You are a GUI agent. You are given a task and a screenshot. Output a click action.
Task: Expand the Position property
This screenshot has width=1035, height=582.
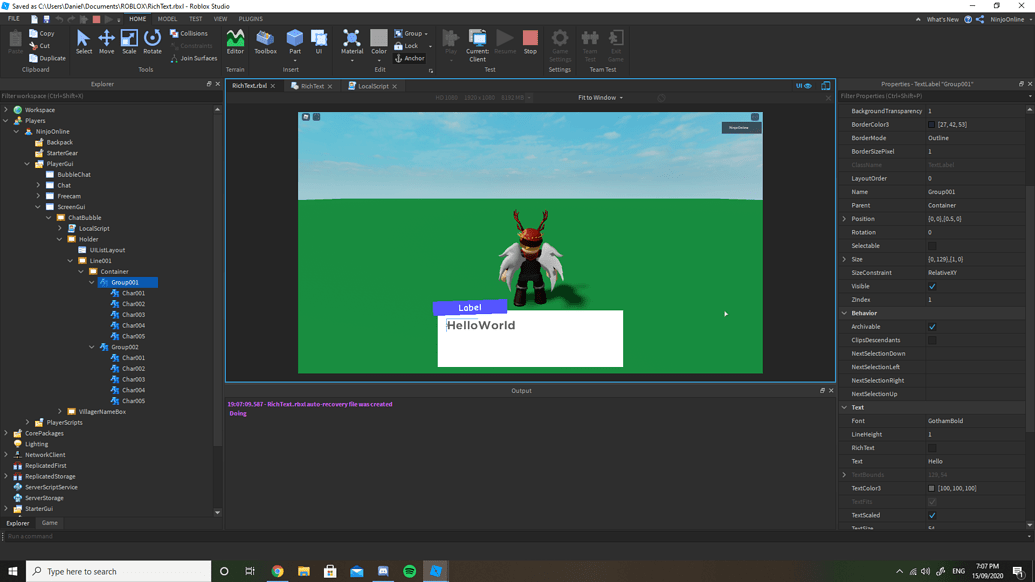point(845,218)
